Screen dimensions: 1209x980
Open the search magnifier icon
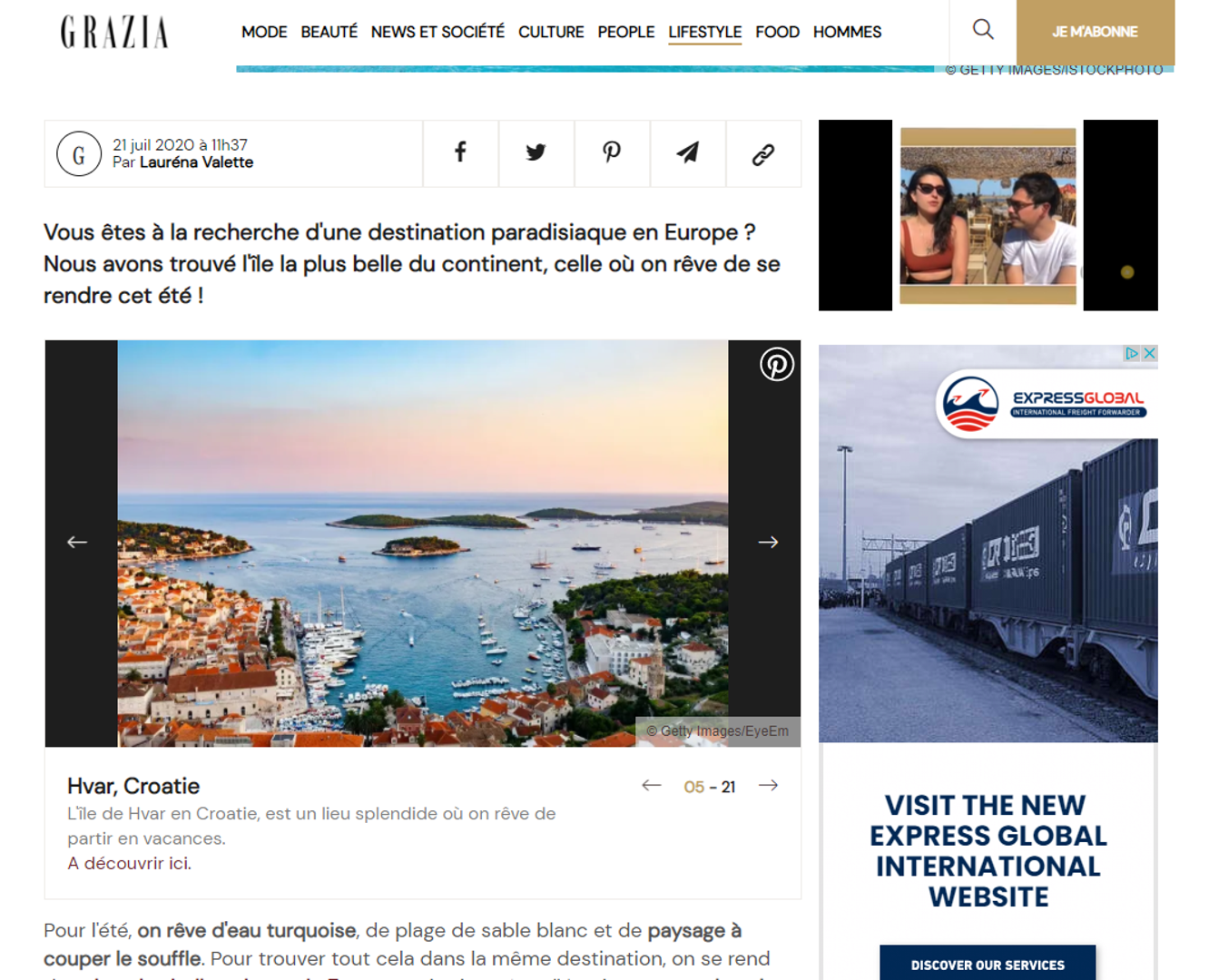[983, 30]
